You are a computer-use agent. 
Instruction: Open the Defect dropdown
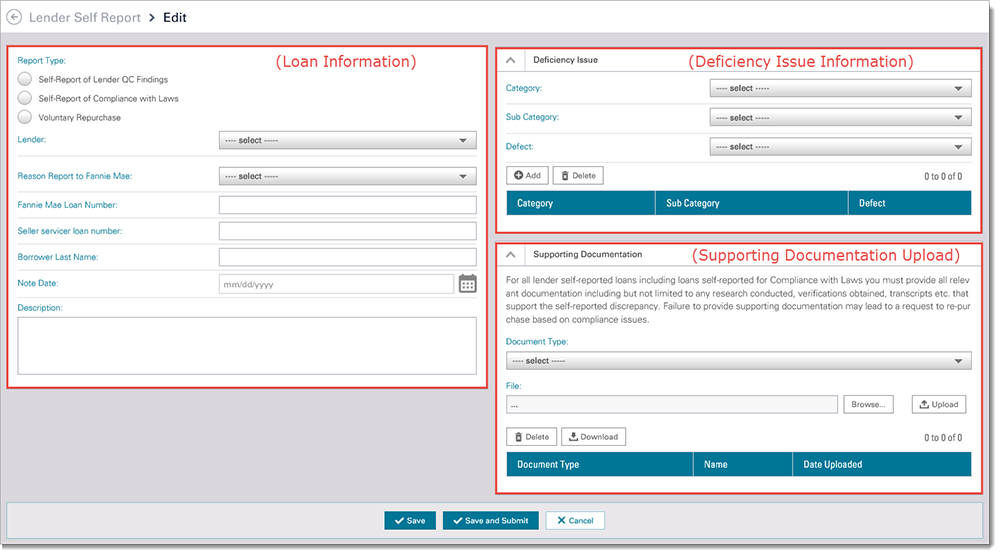[x=841, y=147]
